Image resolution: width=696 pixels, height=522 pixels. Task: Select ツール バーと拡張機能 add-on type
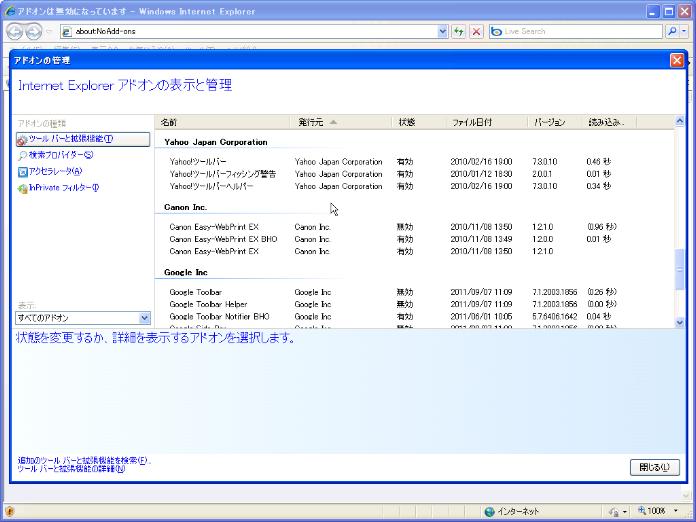(83, 139)
